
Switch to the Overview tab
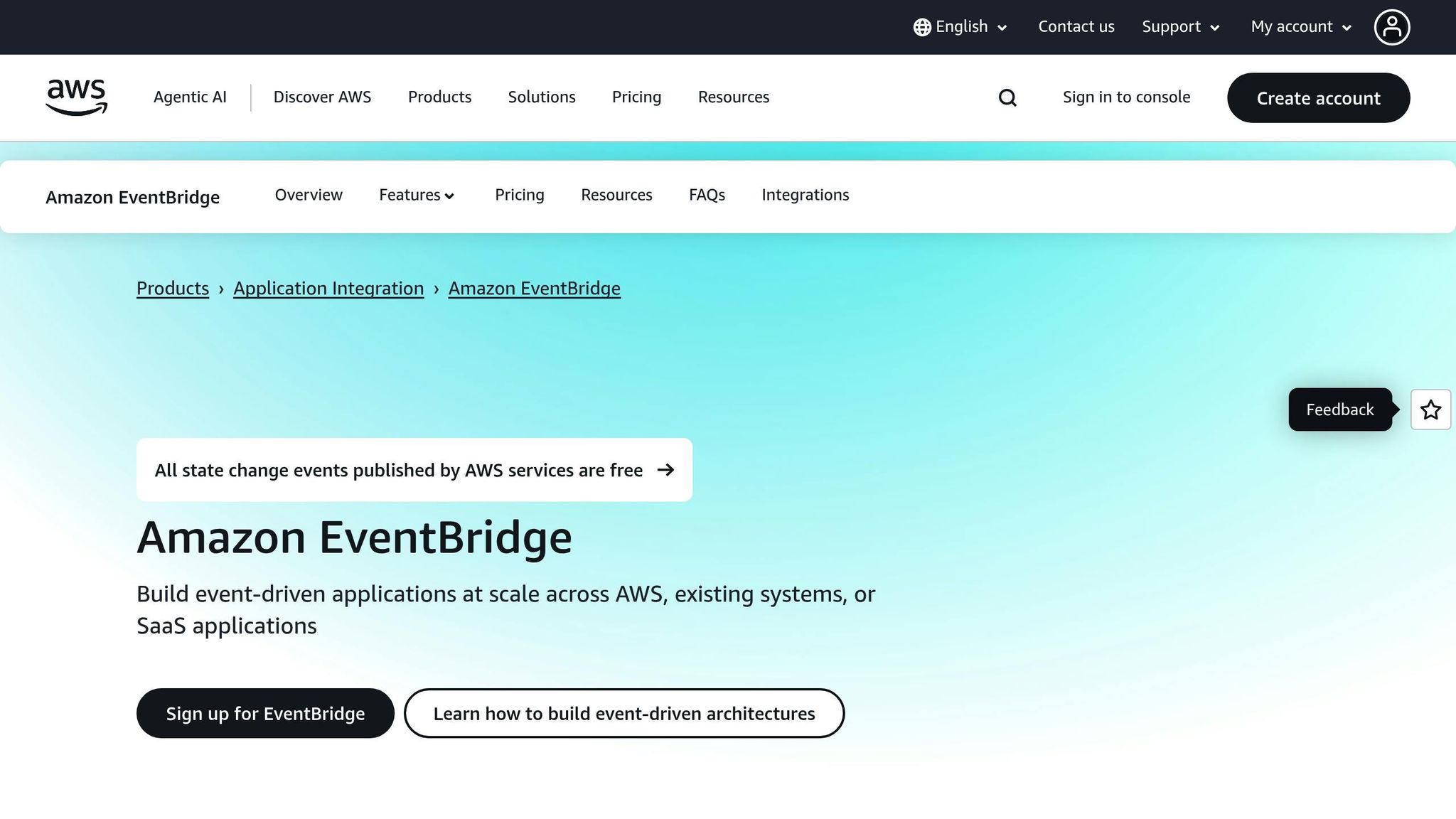(x=308, y=195)
